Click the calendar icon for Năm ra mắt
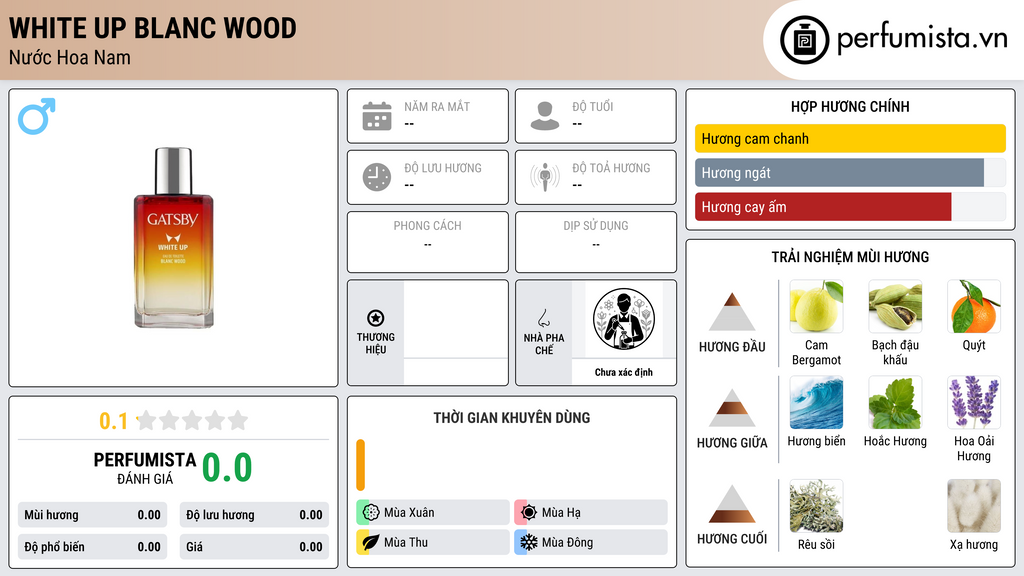Screen dimensions: 1024x576 click(377, 116)
